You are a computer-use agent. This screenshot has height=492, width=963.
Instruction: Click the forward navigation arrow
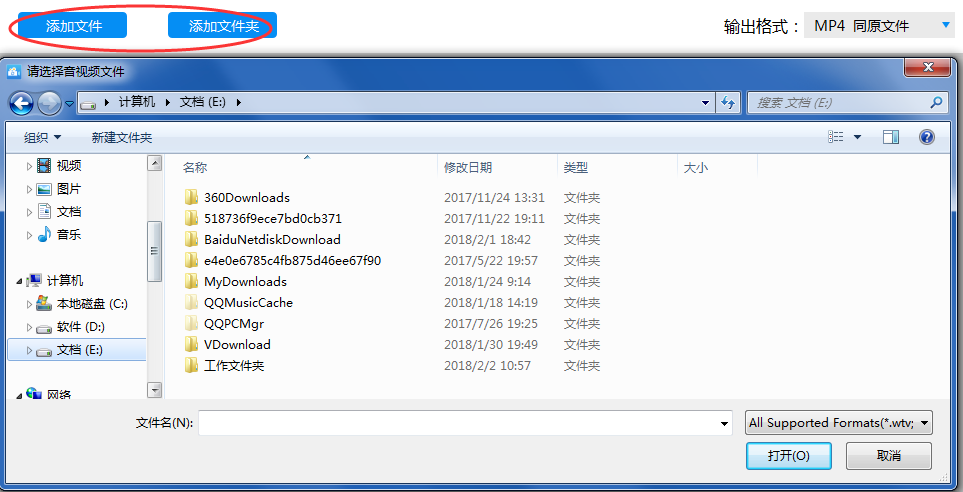coord(49,103)
